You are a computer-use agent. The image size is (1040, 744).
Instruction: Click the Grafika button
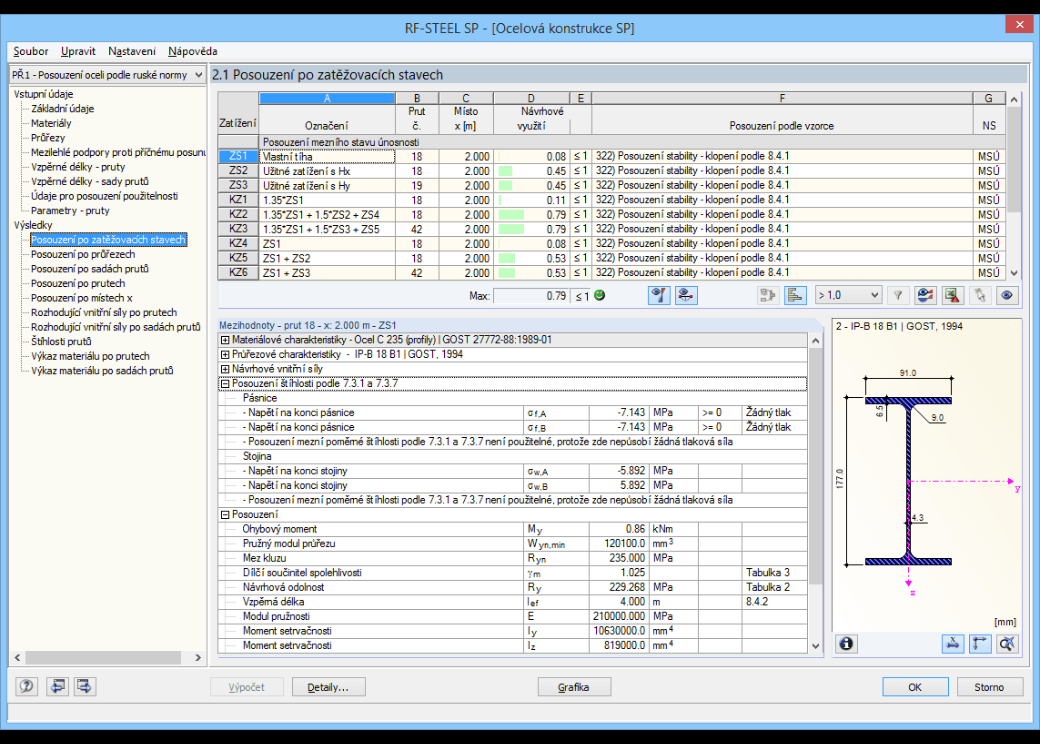(574, 687)
